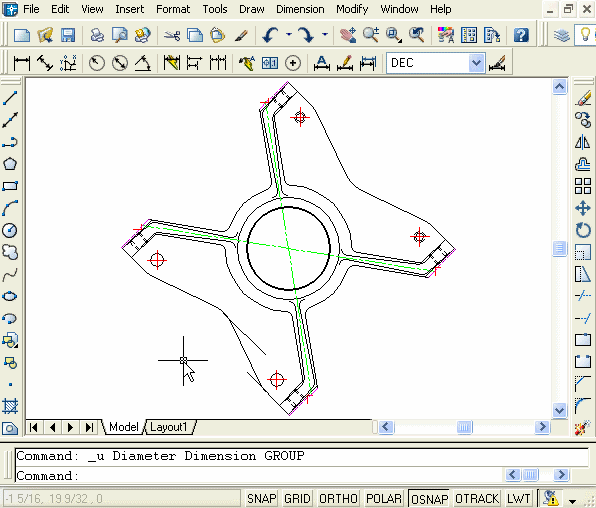Select the Mirror modify tool

pos(583,142)
